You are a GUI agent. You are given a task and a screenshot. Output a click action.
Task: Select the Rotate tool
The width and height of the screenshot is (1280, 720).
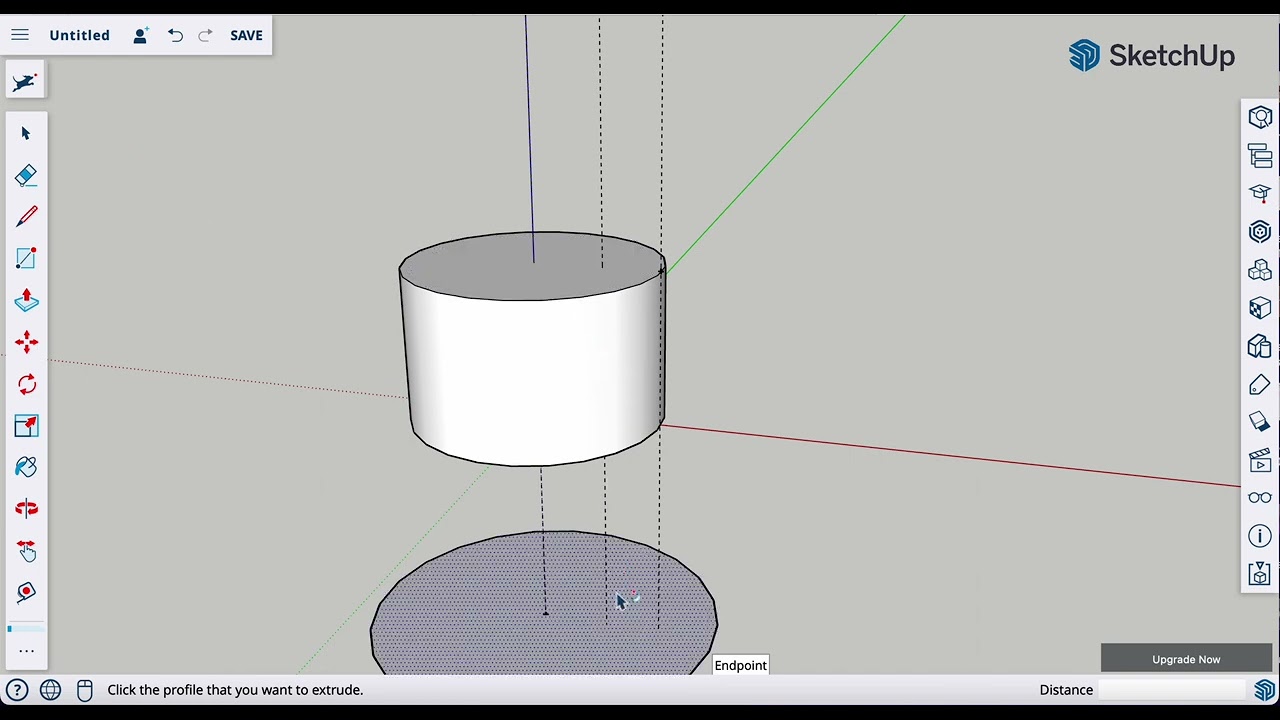[26, 385]
